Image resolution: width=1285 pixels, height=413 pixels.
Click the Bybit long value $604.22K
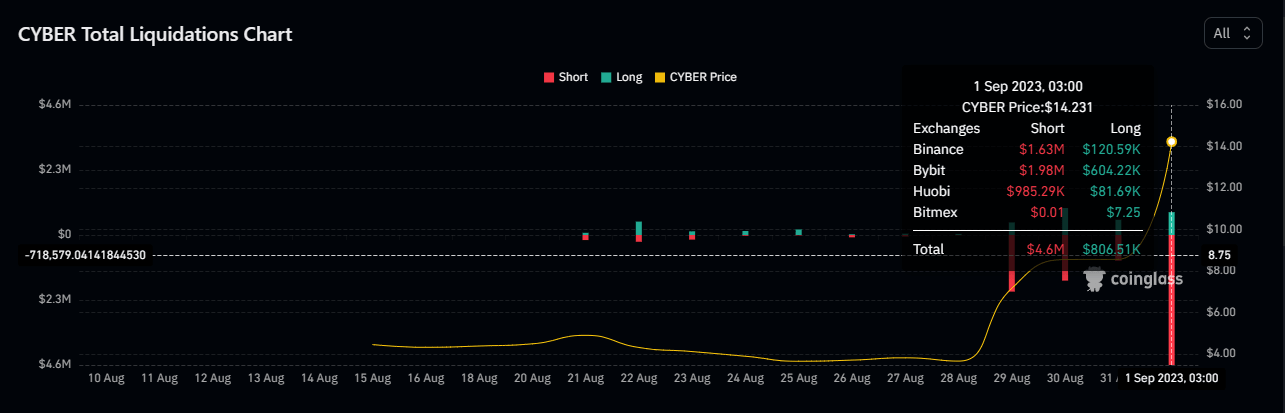pyautogui.click(x=1111, y=170)
